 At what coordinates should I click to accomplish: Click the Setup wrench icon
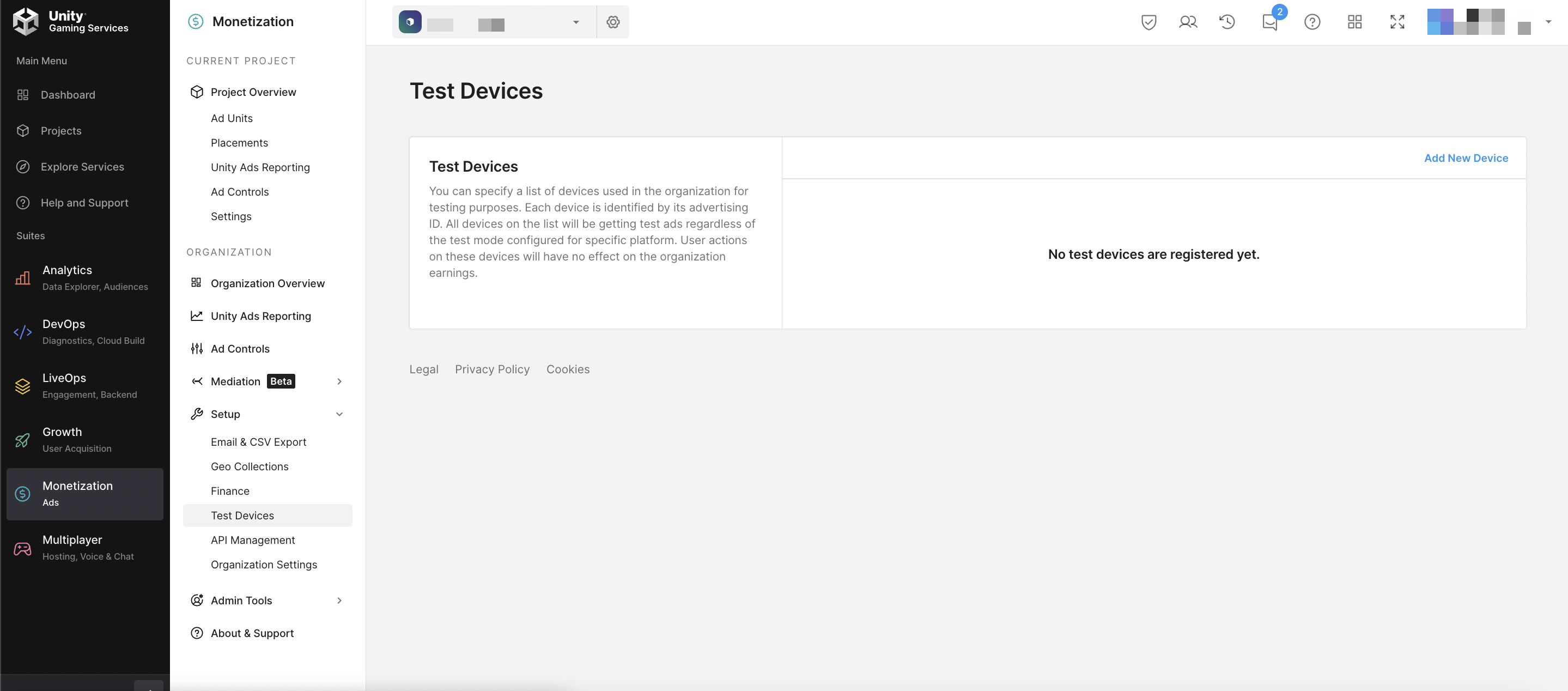(197, 414)
